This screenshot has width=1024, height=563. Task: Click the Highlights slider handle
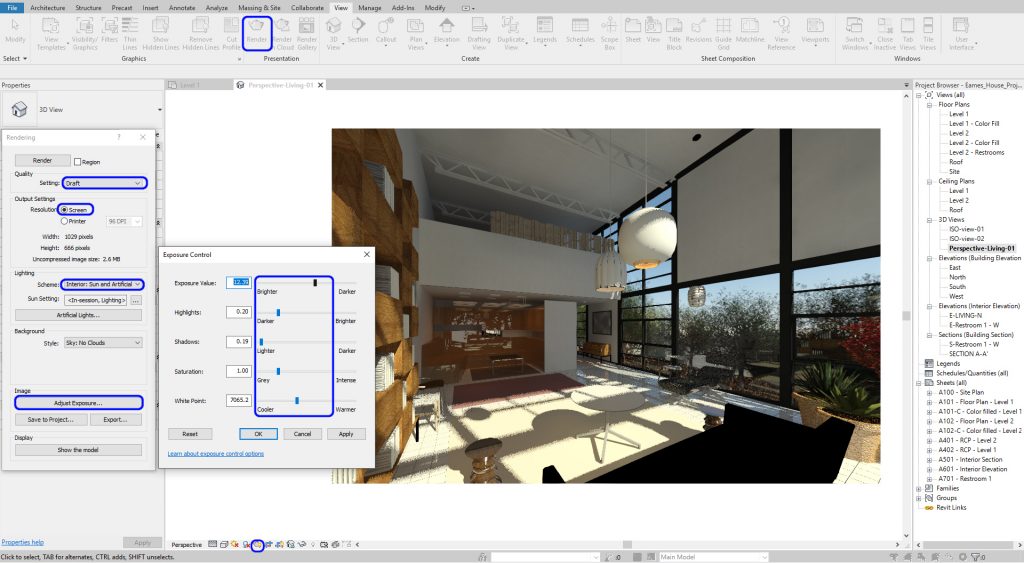pos(278,313)
